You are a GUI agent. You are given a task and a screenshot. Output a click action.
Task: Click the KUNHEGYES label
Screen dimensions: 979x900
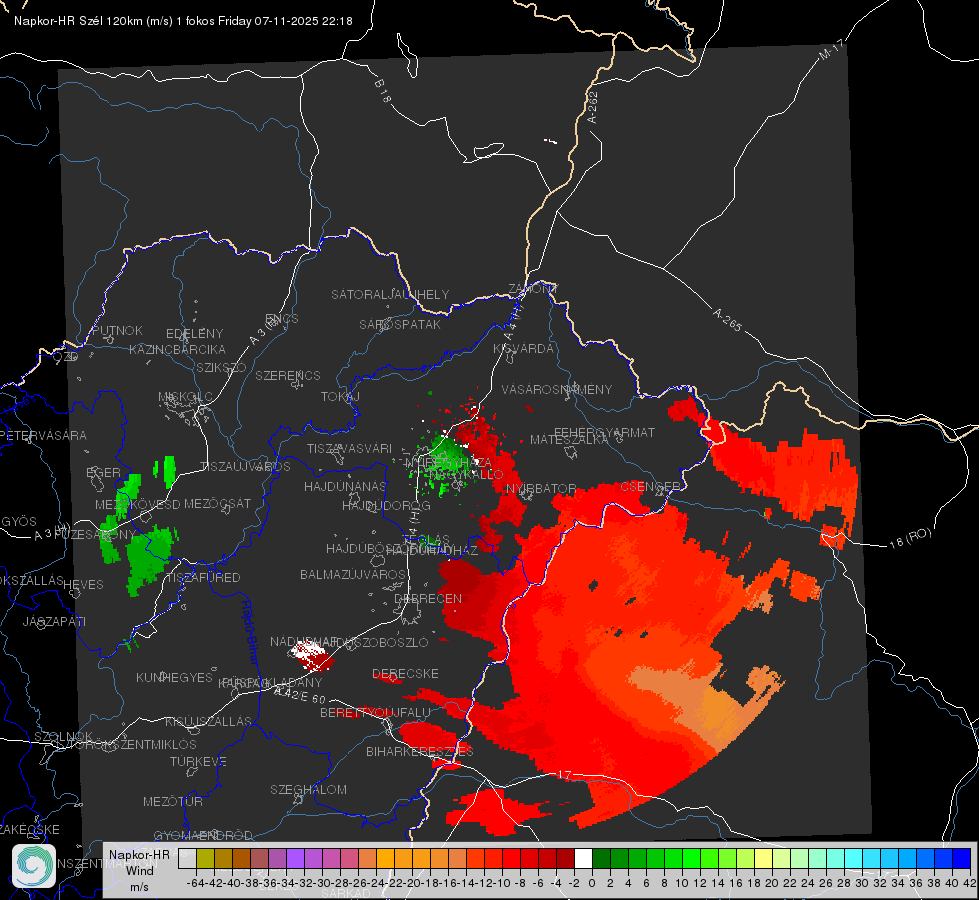tap(175, 677)
